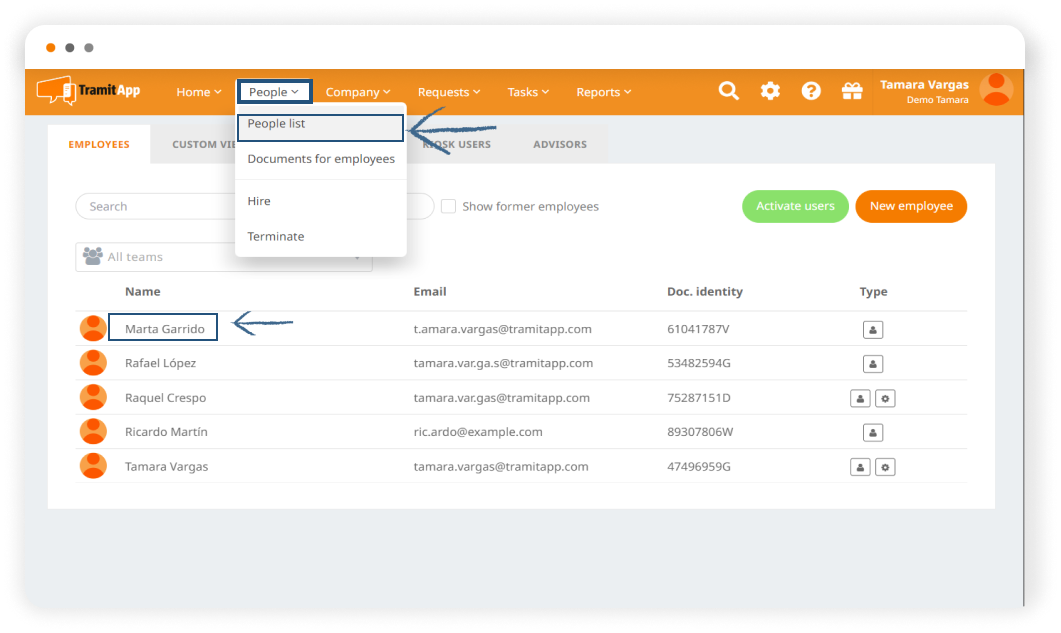Open settings via the gear icon

click(770, 91)
